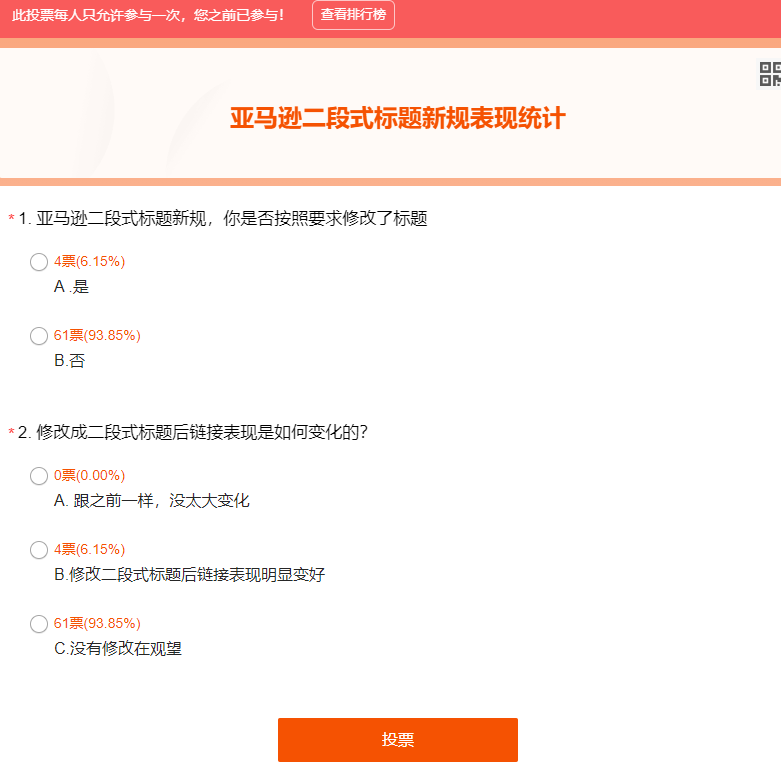Screen dimensions: 781x771
Task: Click the option text 修改二段式标题后链接表现明显变好
Action: point(189,574)
